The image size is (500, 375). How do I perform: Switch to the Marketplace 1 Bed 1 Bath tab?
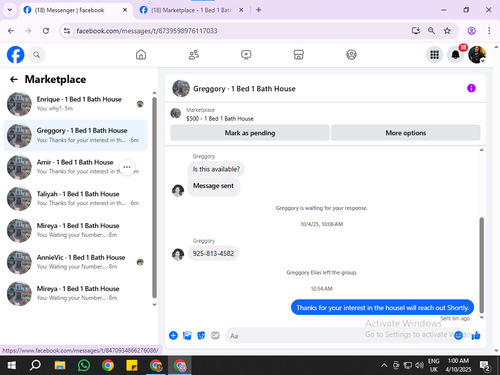click(x=192, y=10)
